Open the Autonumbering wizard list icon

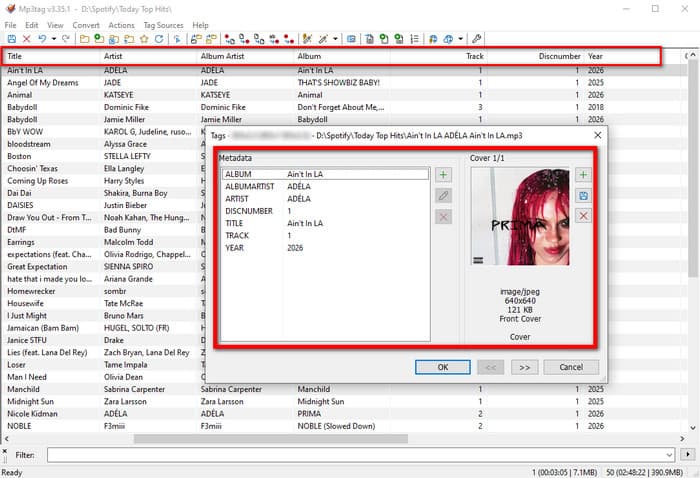(x=415, y=39)
